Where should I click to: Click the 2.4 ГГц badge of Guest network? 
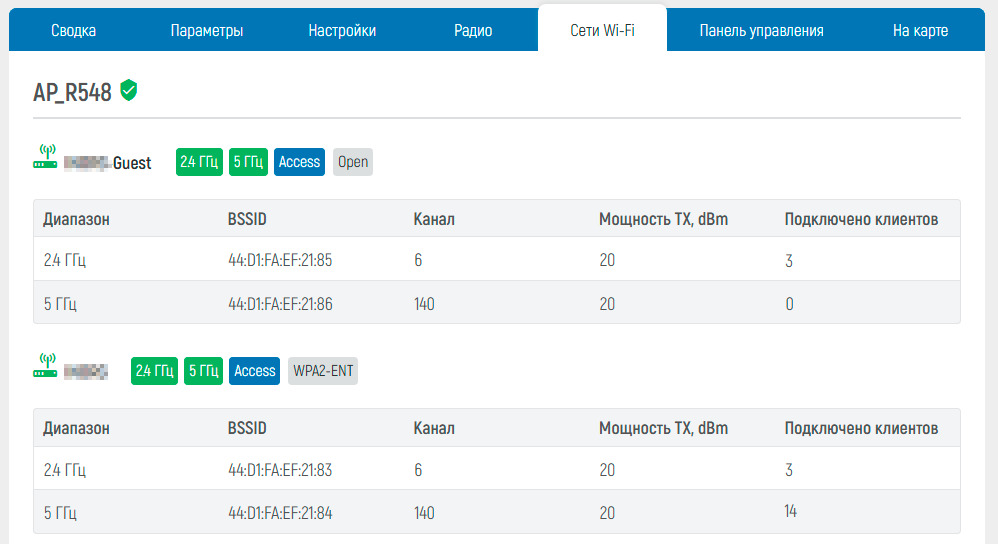(x=199, y=162)
